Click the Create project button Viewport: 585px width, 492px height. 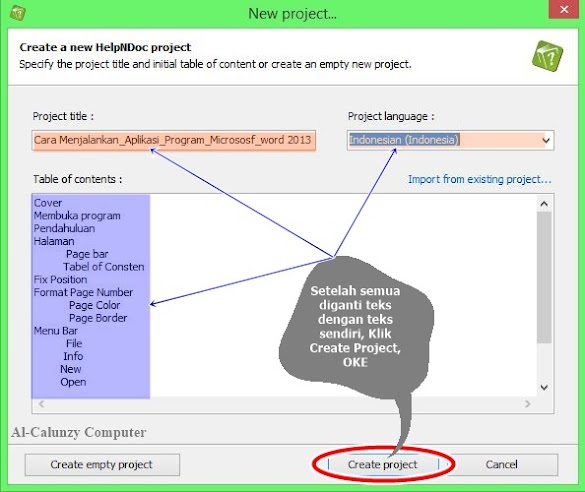pyautogui.click(x=383, y=464)
